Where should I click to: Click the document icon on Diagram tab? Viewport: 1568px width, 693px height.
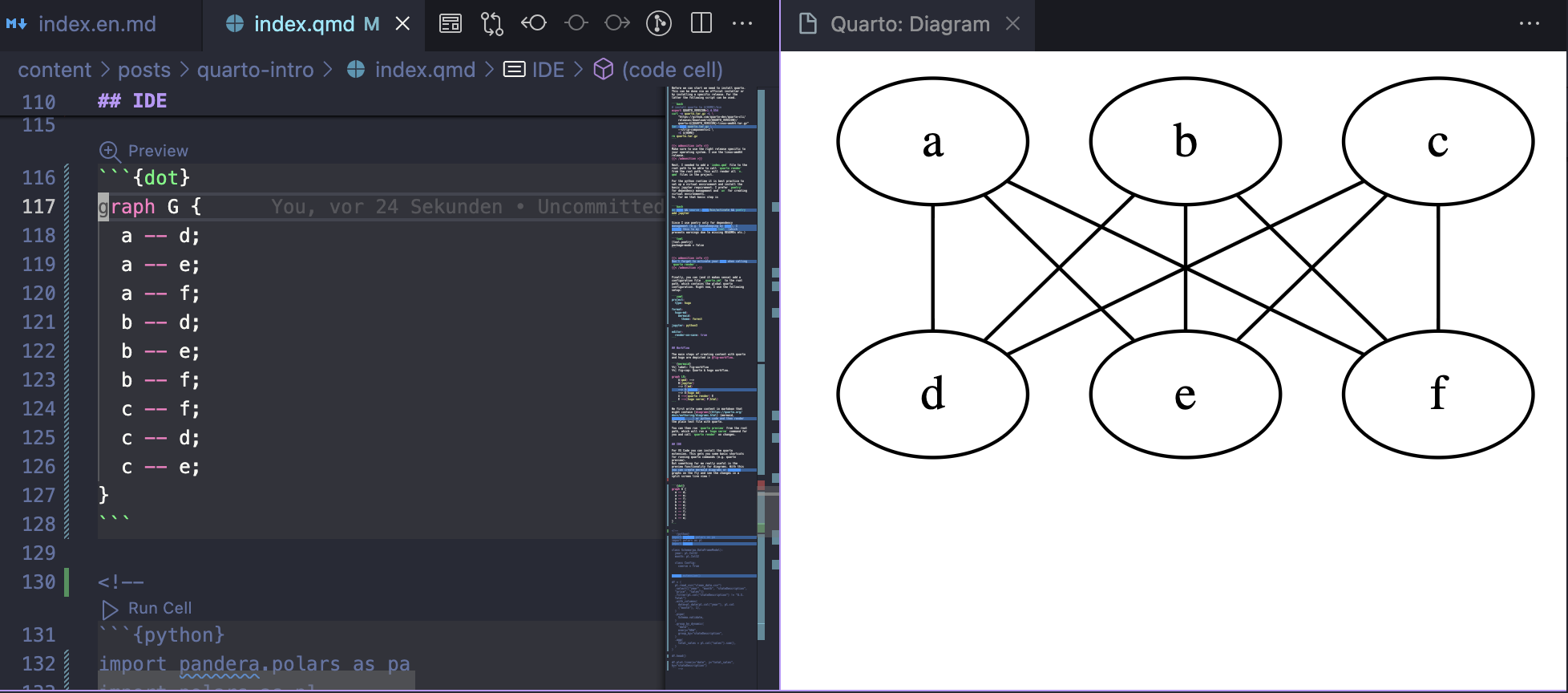[x=808, y=24]
